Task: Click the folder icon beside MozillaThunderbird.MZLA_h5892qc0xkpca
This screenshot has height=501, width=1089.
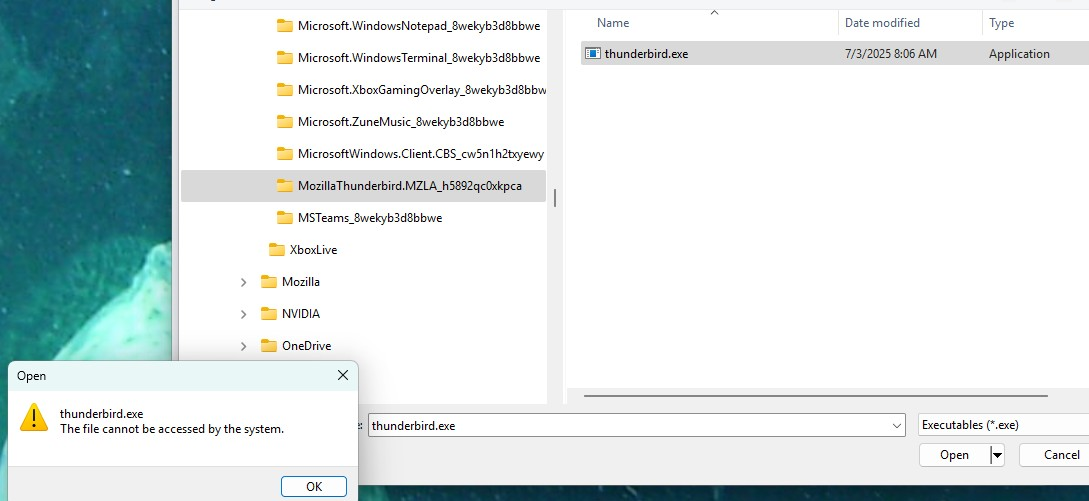Action: pos(285,186)
